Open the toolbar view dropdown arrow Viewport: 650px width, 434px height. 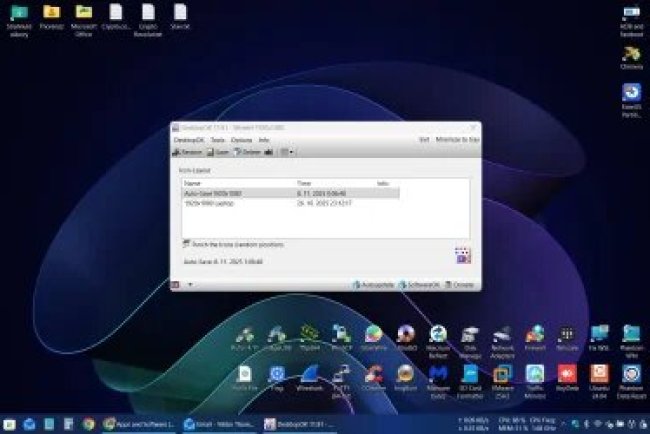(x=291, y=152)
